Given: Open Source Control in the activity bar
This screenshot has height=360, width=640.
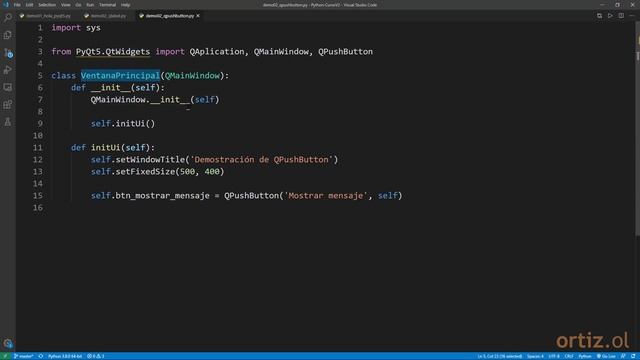Looking at the screenshot, I should (x=8, y=53).
